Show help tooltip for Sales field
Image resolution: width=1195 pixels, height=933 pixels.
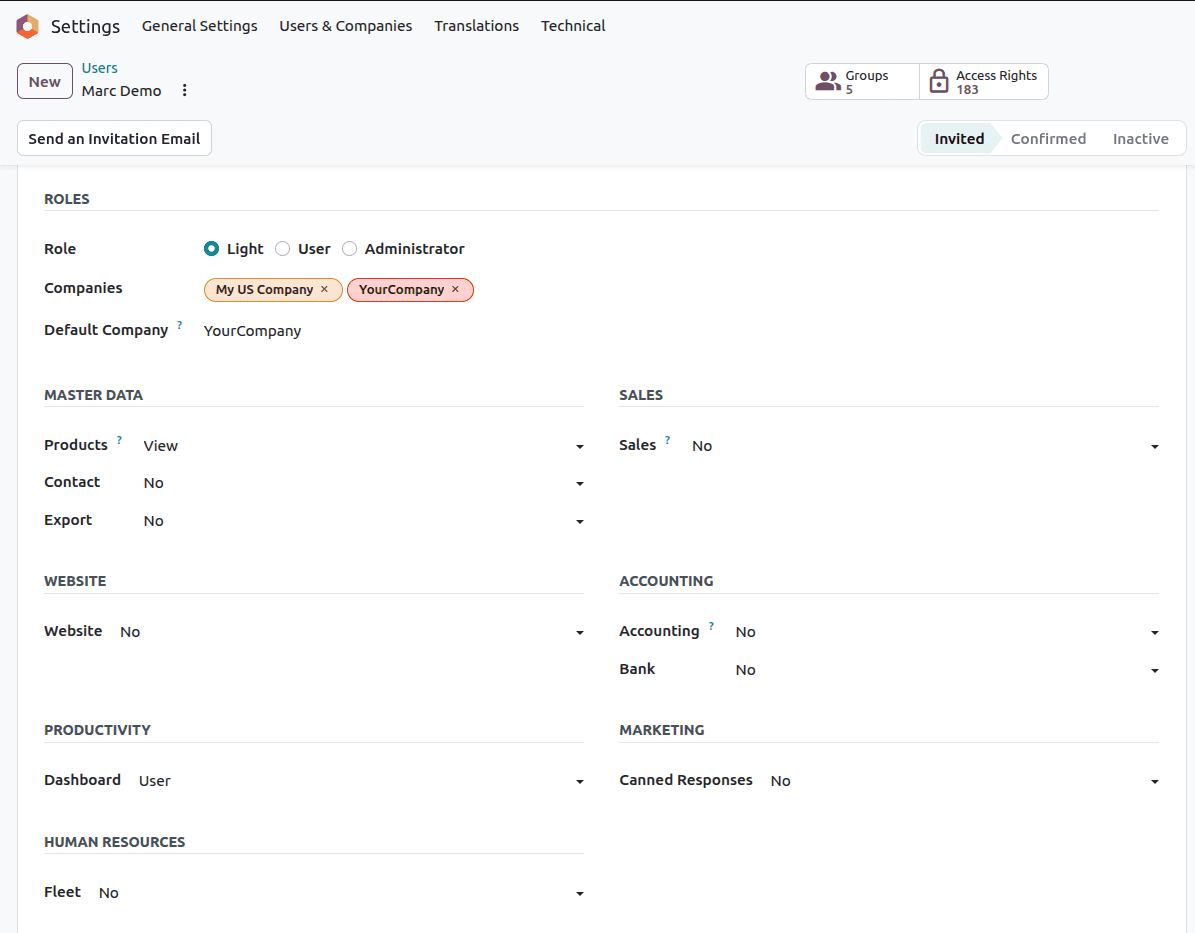pyautogui.click(x=668, y=440)
